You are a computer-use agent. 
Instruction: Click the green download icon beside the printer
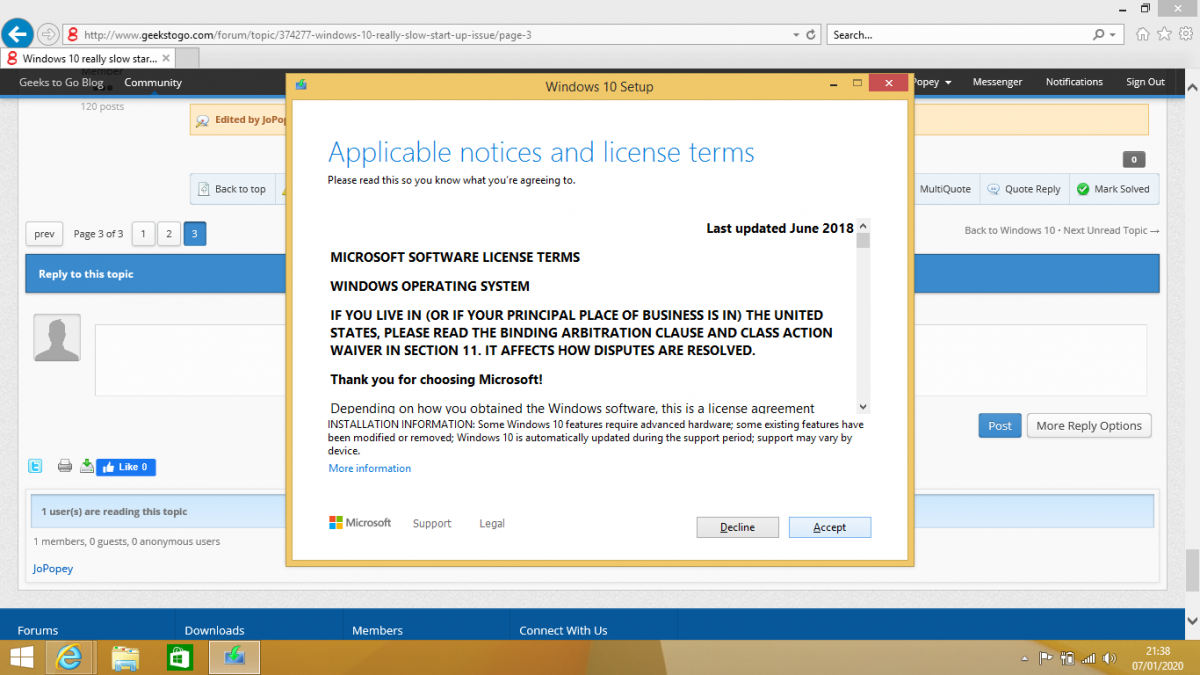pos(86,466)
